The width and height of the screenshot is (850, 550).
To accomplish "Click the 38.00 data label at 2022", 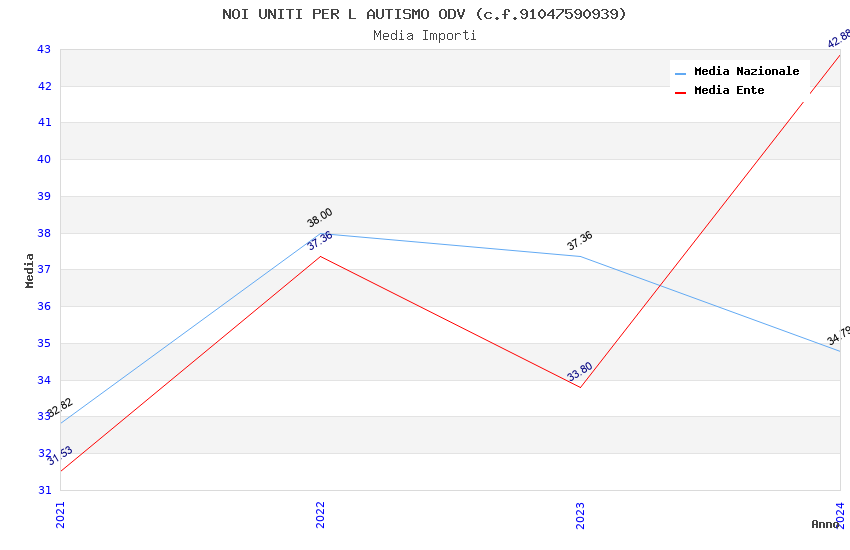I will (320, 217).
